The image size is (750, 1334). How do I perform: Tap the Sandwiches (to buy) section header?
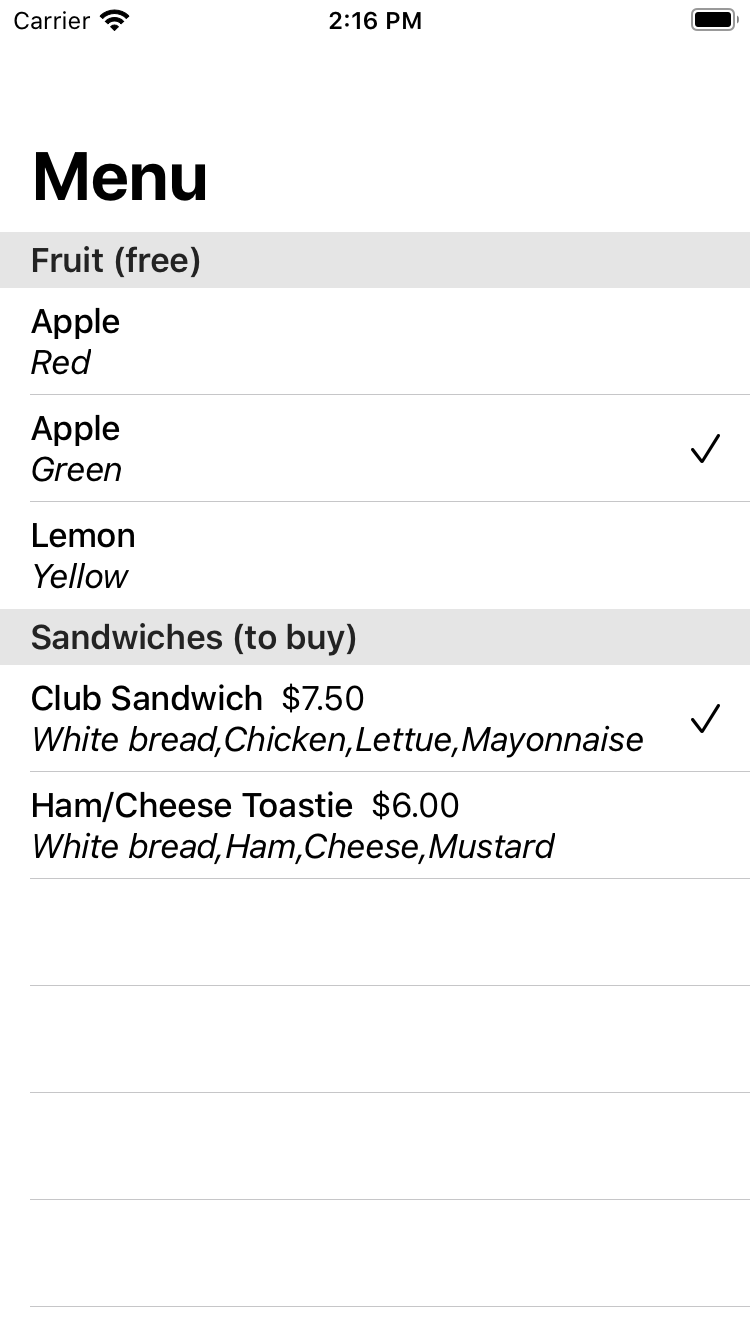pos(194,638)
